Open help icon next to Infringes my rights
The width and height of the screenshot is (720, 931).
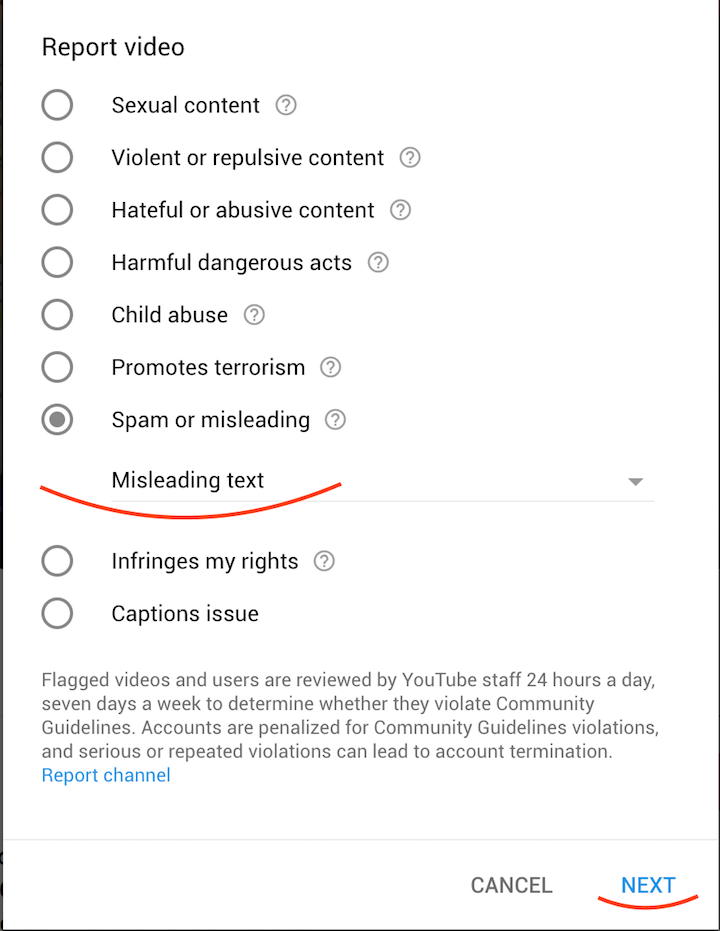(324, 562)
